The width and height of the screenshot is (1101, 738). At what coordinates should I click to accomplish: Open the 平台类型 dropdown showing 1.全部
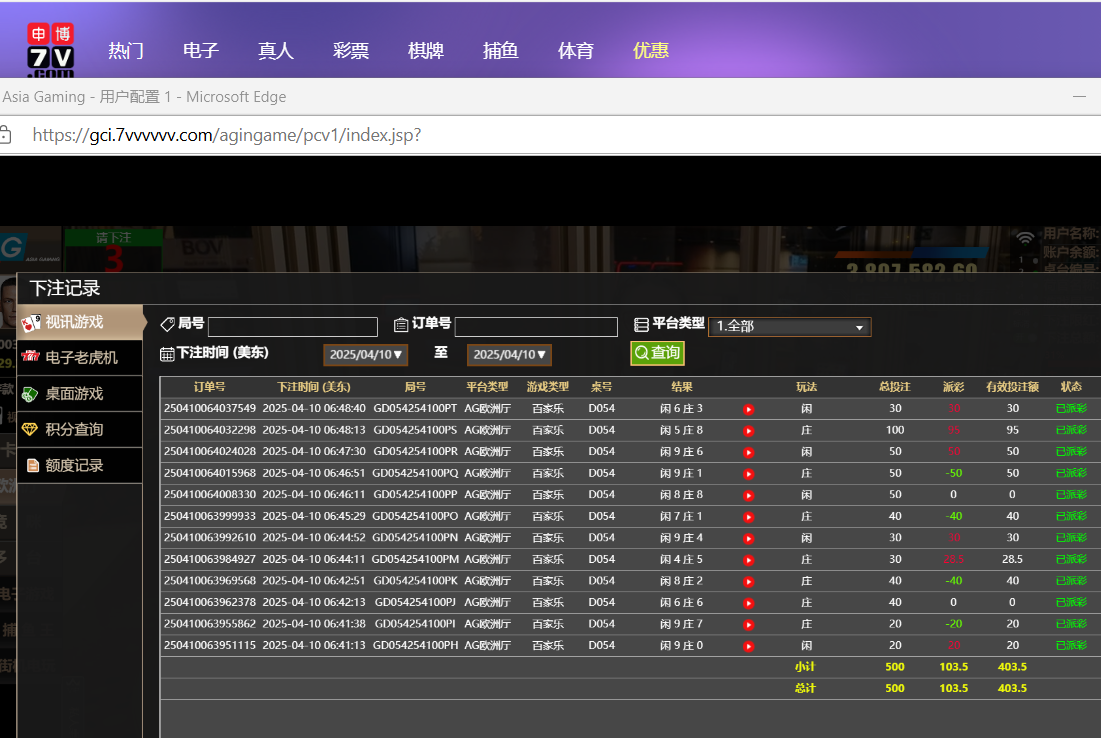tap(789, 327)
